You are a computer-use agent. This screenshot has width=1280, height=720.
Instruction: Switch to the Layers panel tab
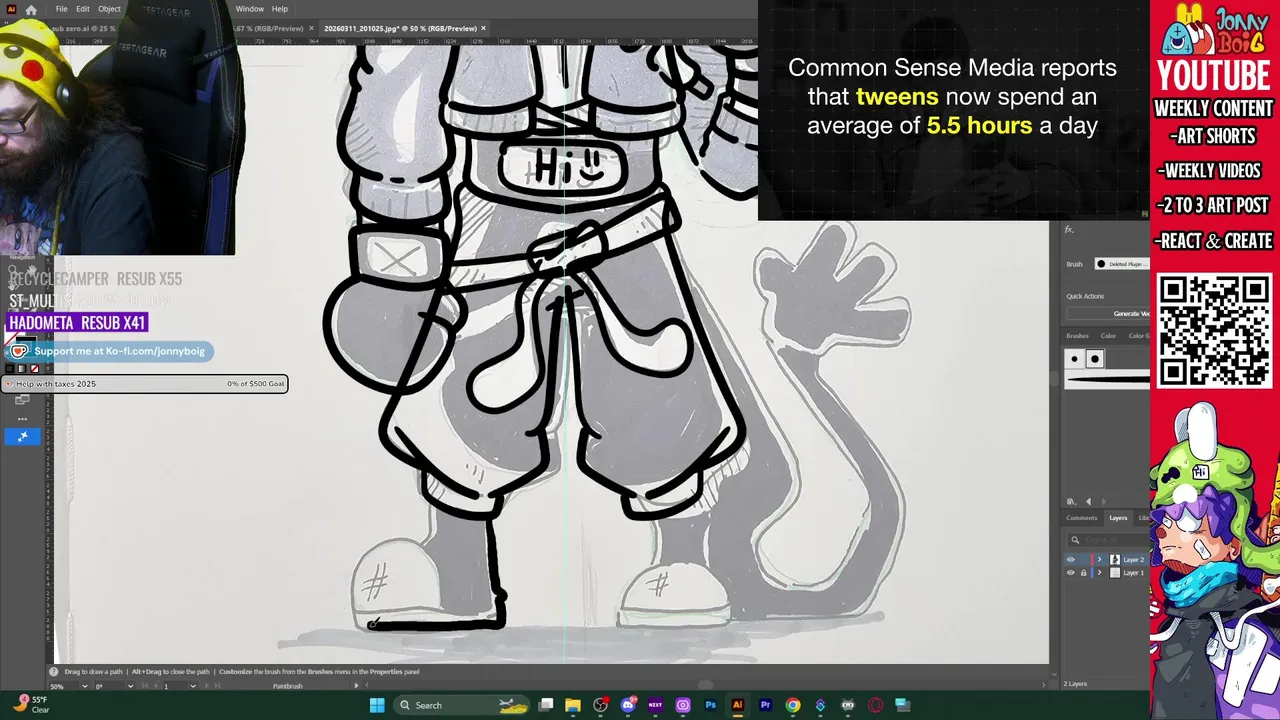pos(1118,518)
